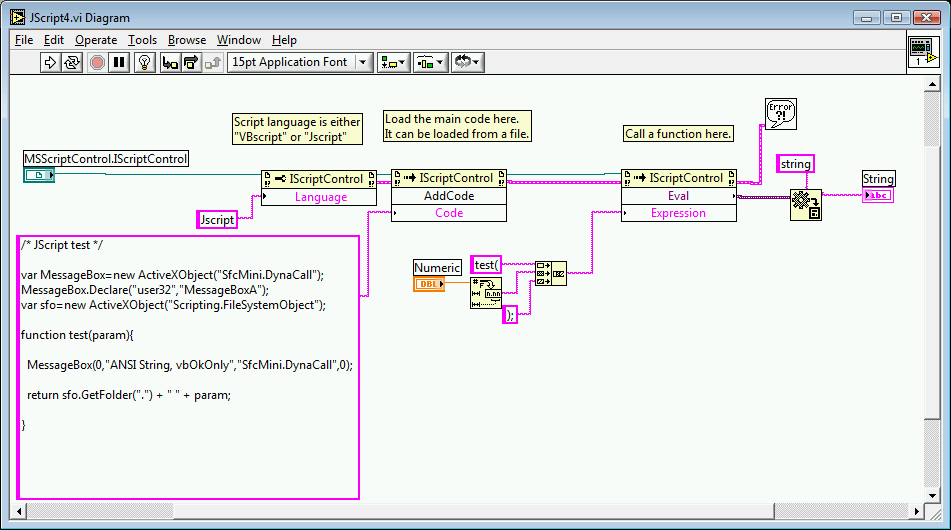Open the File menu

(24, 40)
